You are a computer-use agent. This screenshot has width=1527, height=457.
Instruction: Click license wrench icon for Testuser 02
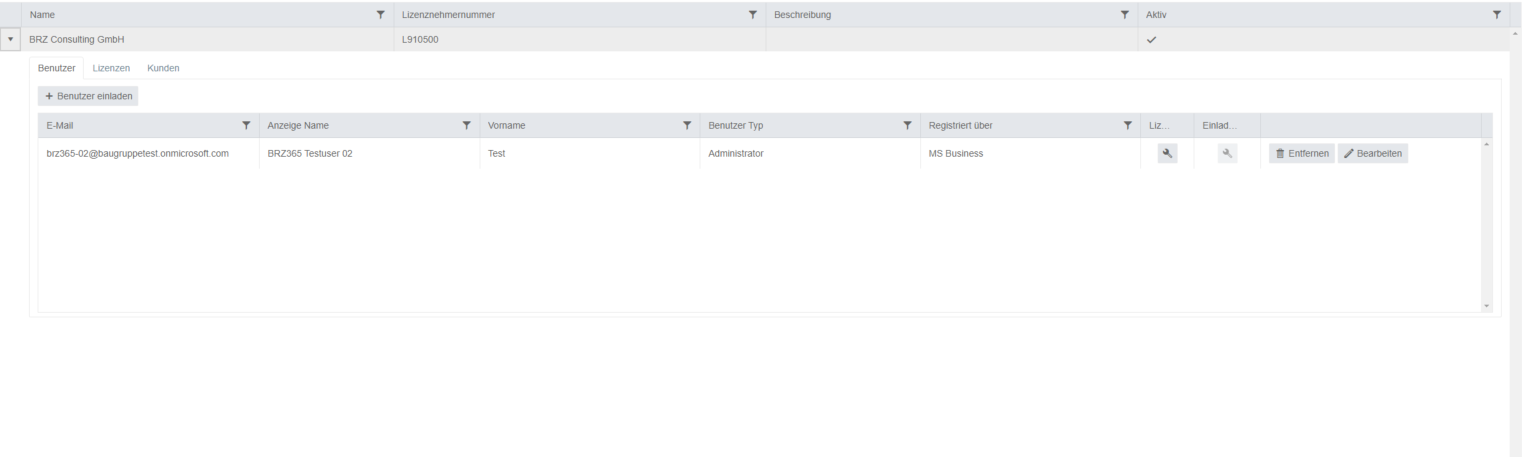(x=1167, y=153)
